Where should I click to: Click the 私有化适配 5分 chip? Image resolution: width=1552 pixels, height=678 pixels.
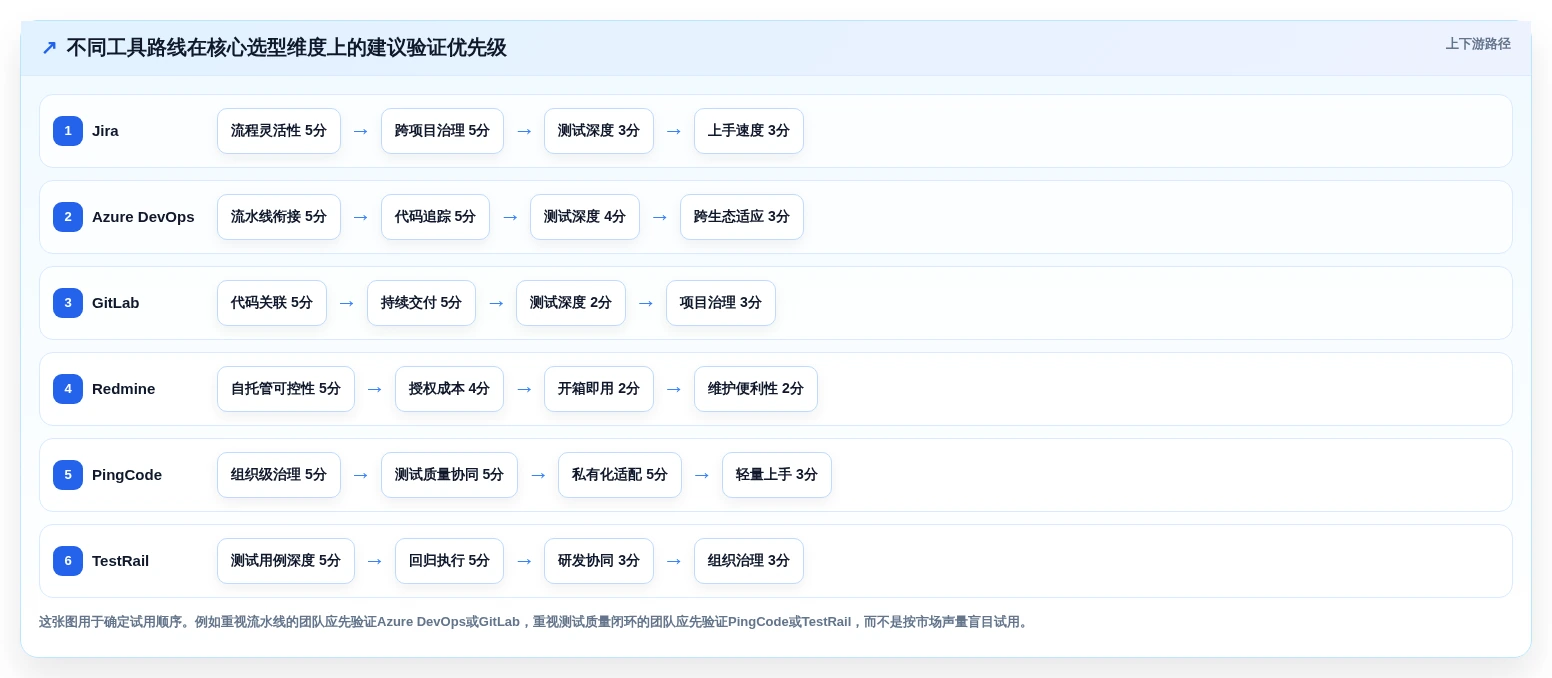620,475
